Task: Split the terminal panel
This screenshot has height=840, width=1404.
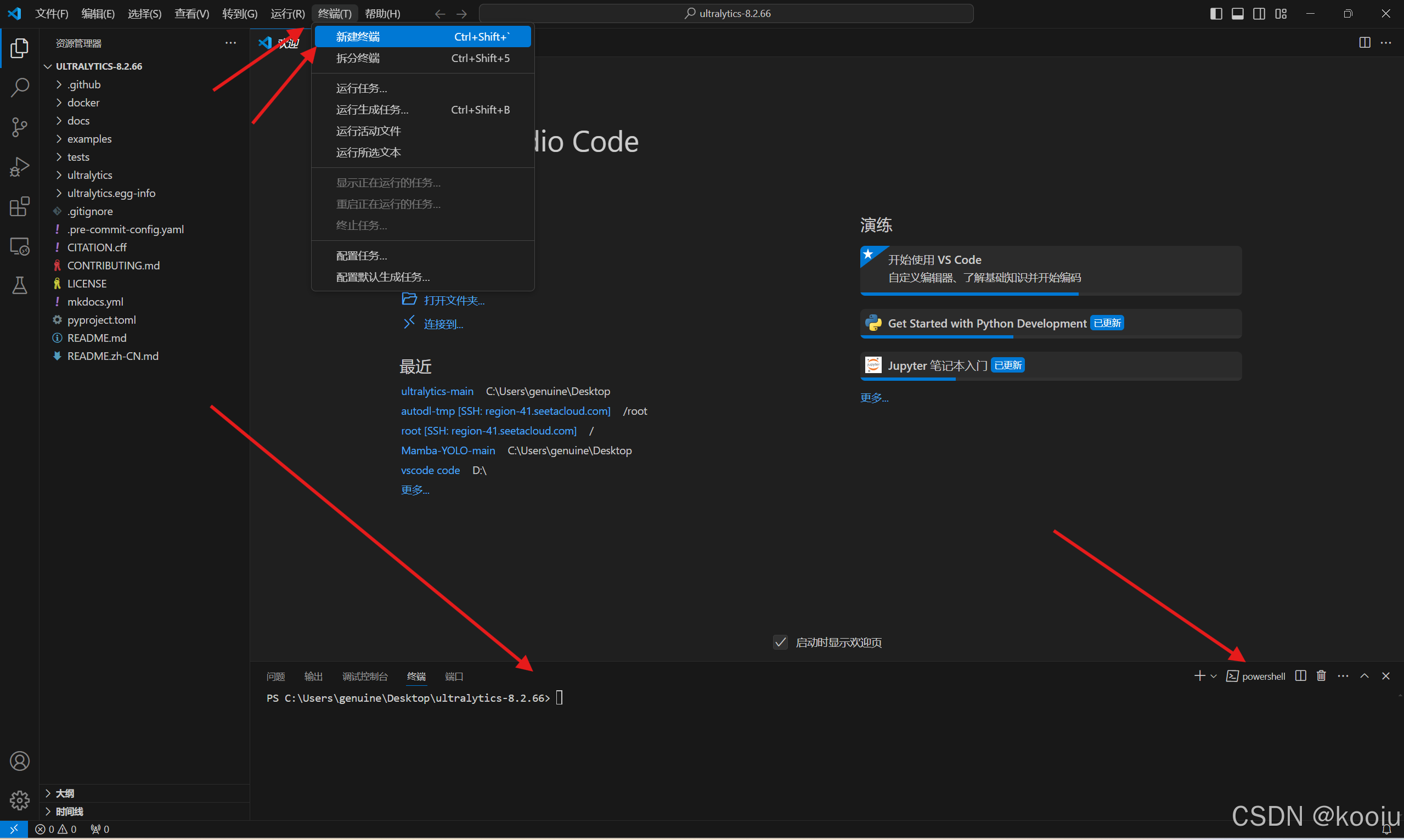Action: click(1300, 676)
